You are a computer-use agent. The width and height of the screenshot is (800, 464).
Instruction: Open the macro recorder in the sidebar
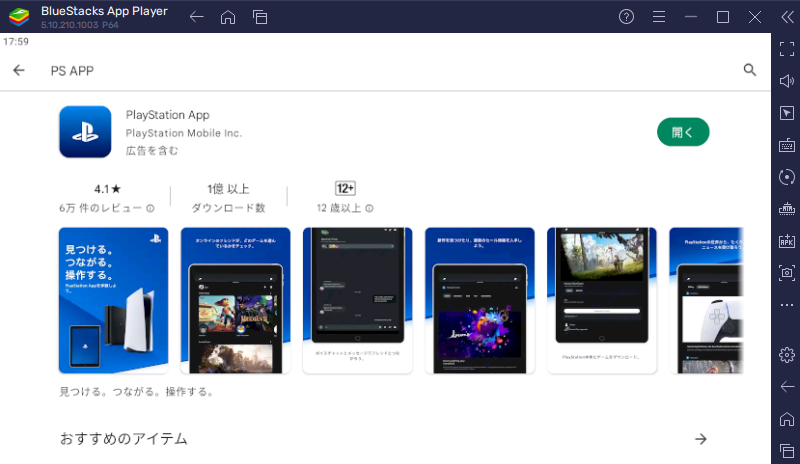787,209
